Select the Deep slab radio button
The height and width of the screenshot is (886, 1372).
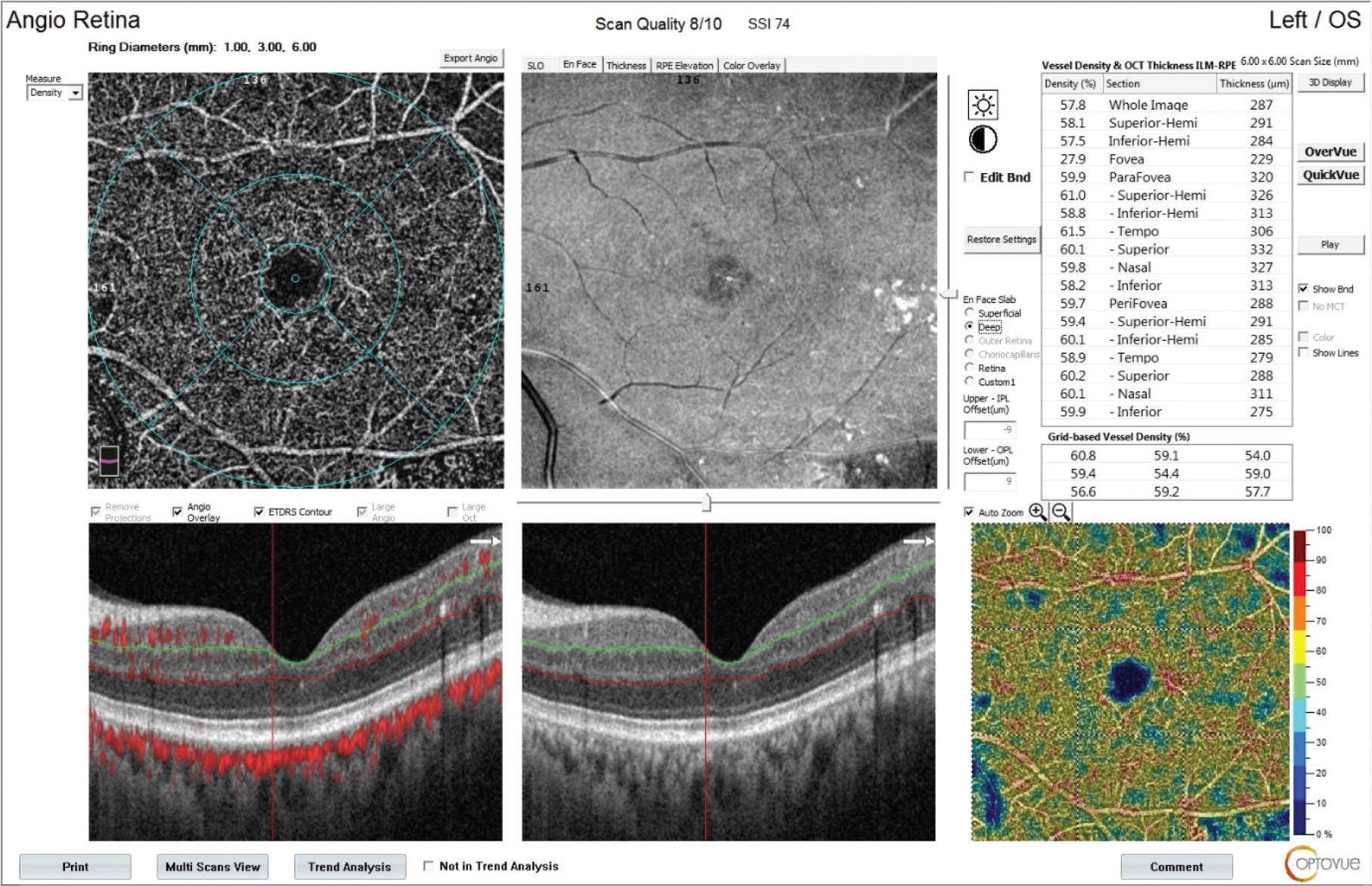(x=969, y=327)
